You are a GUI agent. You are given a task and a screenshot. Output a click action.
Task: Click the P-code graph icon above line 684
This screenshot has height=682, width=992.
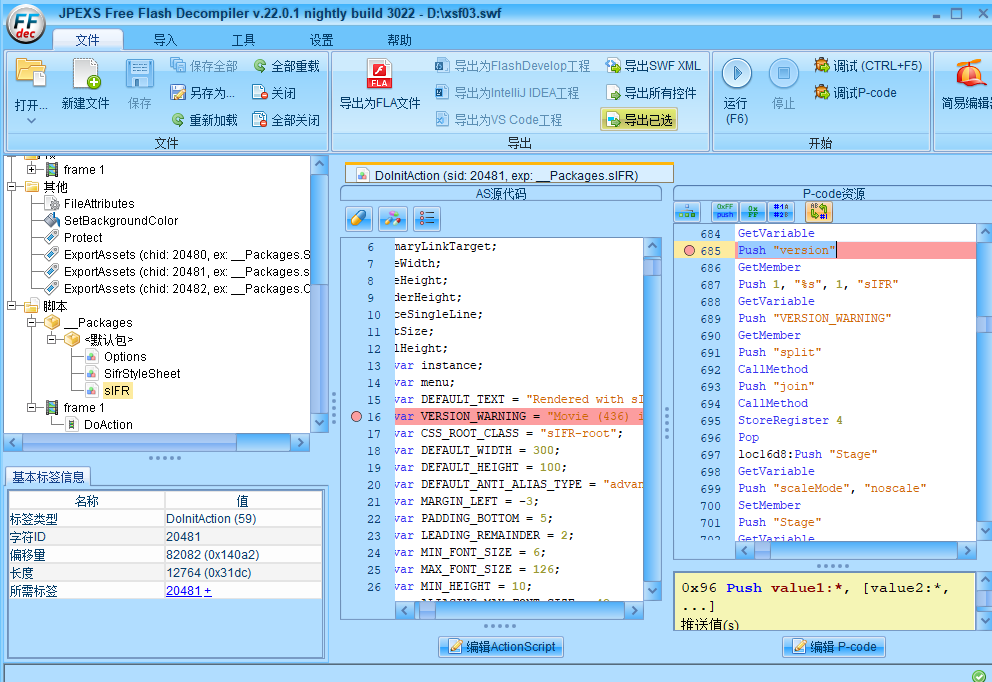[687, 212]
